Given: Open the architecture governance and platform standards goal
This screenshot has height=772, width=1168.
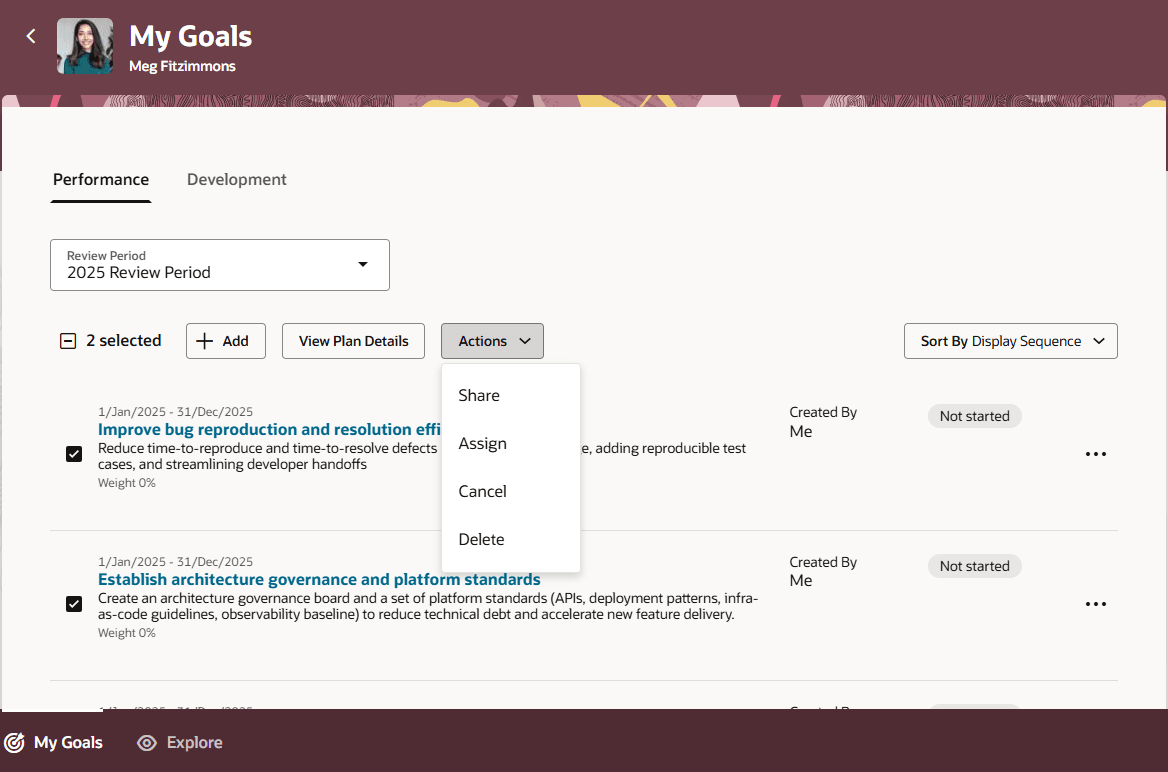Looking at the screenshot, I should [x=318, y=579].
